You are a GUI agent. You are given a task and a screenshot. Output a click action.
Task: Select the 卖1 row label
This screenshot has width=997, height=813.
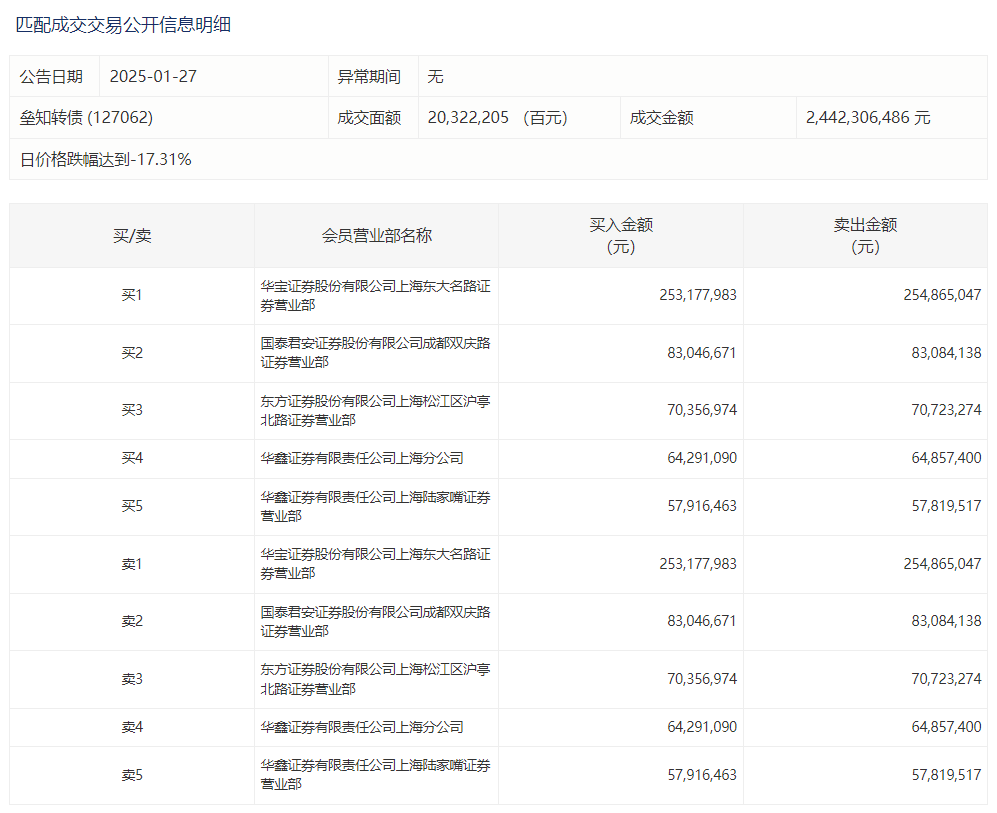[132, 564]
